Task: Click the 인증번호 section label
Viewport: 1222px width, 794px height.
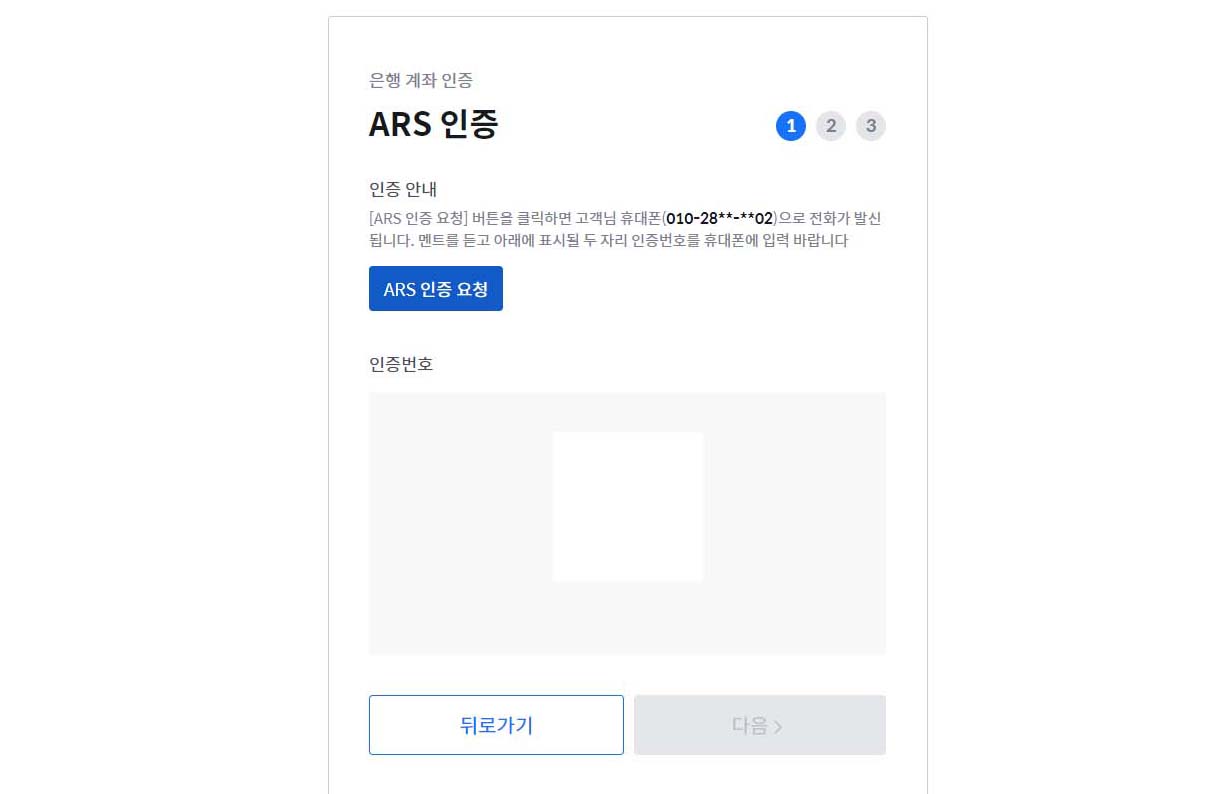Action: [x=401, y=364]
